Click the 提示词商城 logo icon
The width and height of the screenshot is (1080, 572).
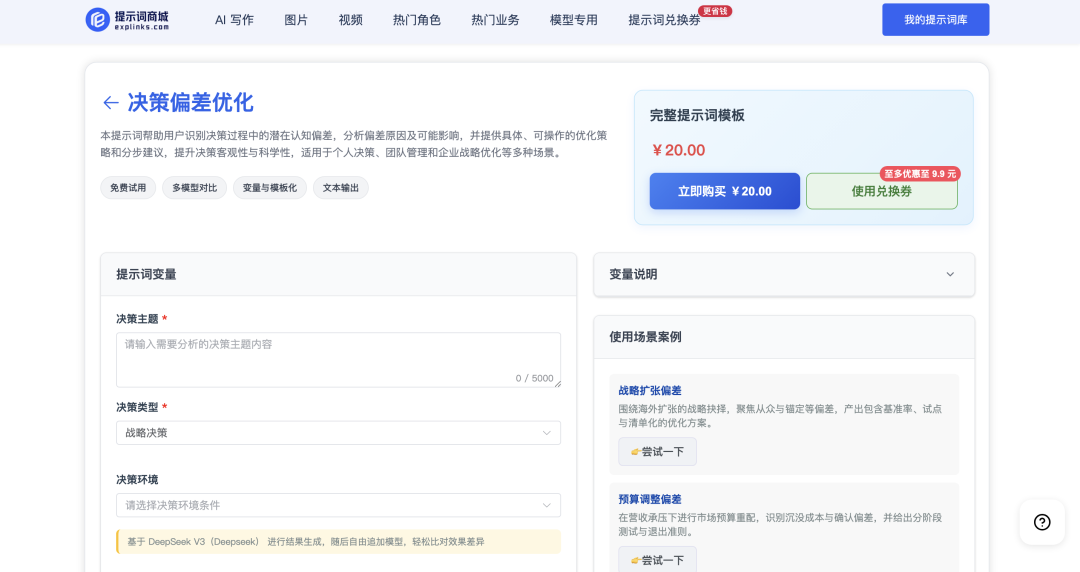[x=98, y=20]
